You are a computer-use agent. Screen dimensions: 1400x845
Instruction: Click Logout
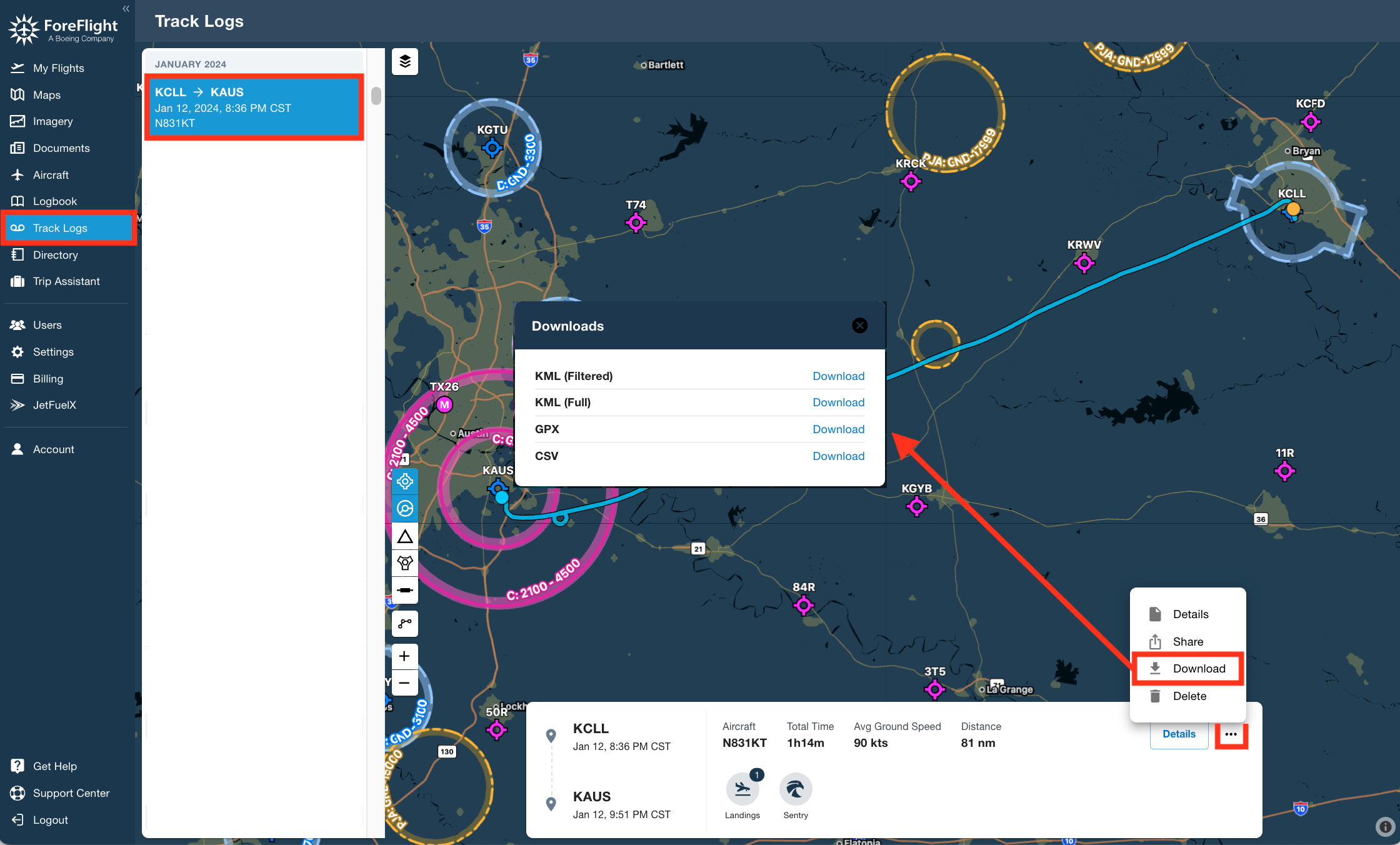pyautogui.click(x=50, y=820)
